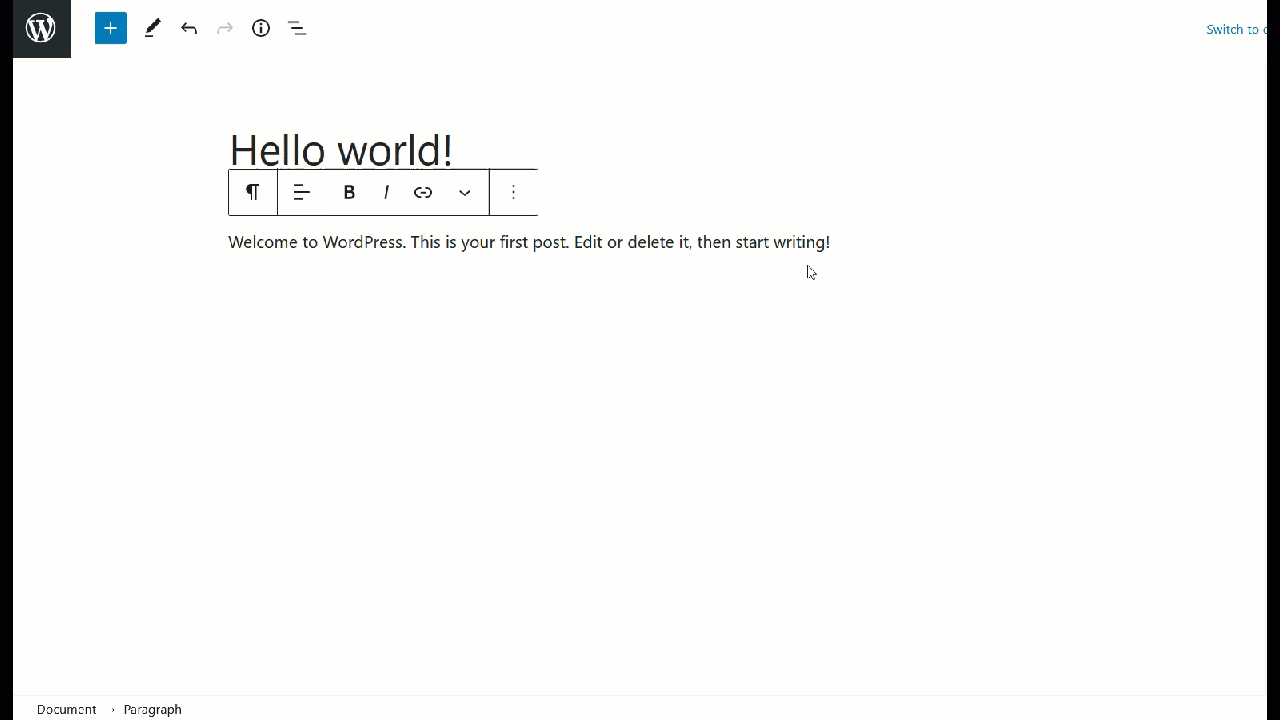Image resolution: width=1280 pixels, height=720 pixels.
Task: Insert a link with the Link icon
Action: click(423, 193)
